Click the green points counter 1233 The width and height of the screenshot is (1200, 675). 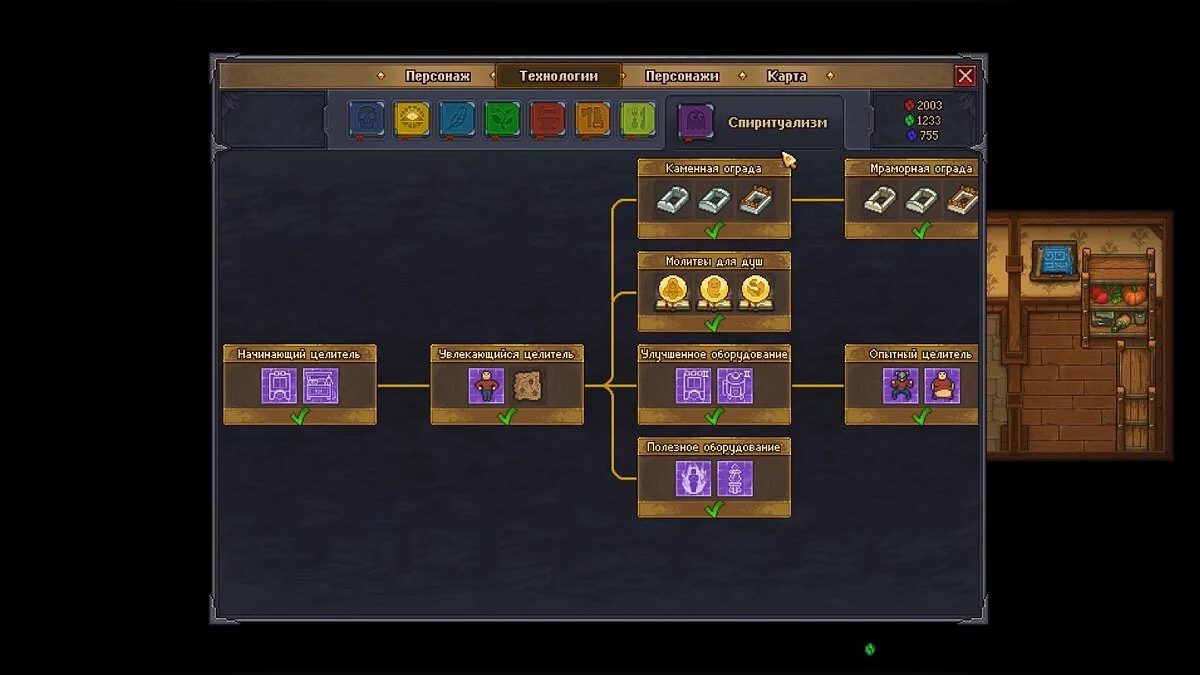[922, 120]
